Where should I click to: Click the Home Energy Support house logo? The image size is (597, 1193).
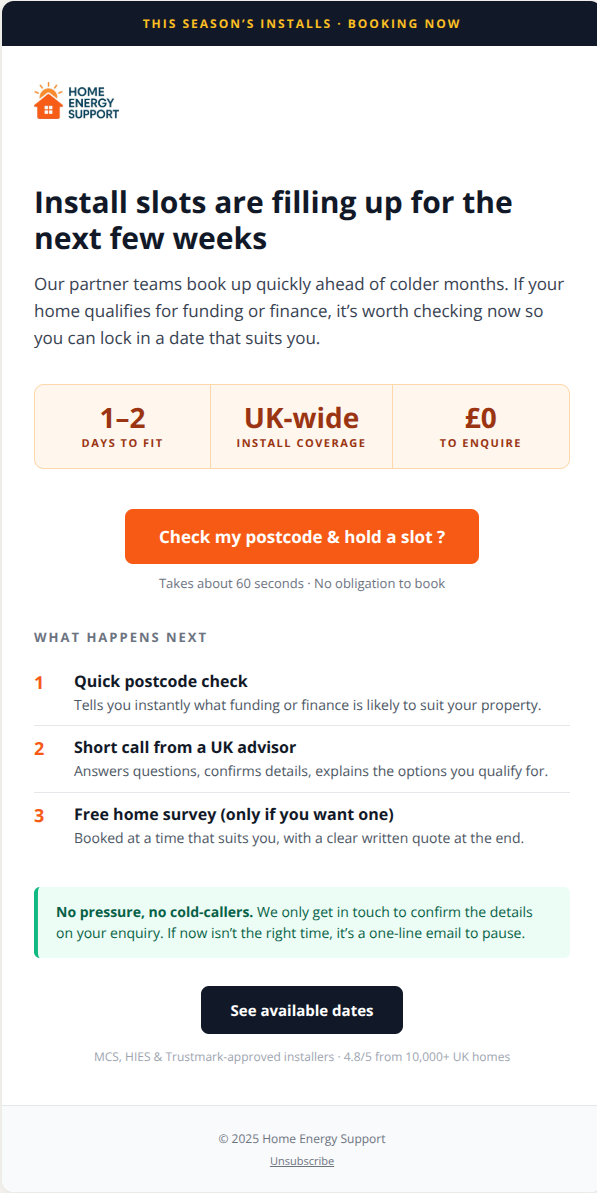(76, 101)
